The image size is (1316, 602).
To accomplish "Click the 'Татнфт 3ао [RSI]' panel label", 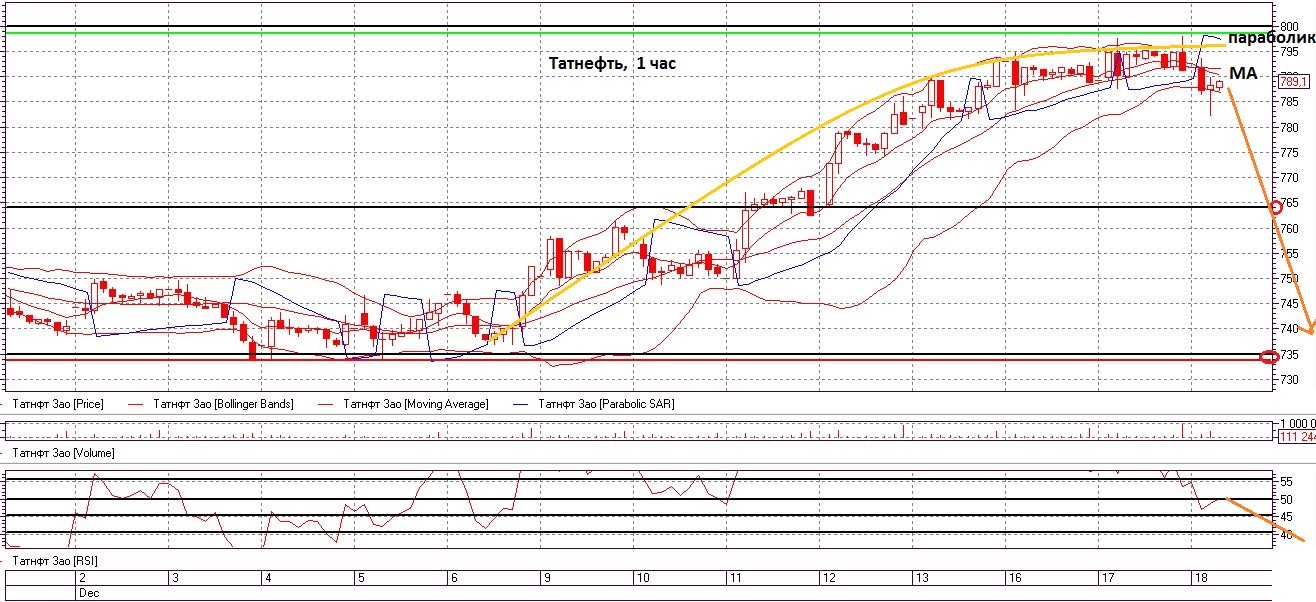I will (x=54, y=559).
